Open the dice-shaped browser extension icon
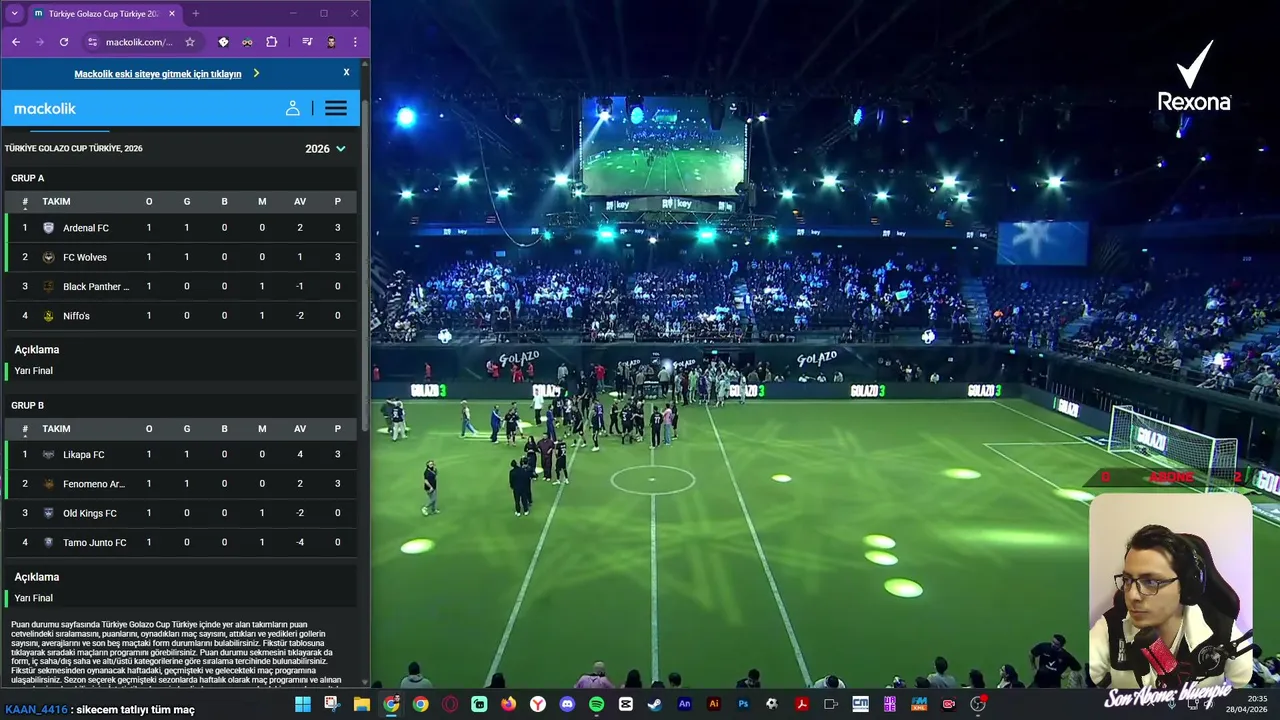Image resolution: width=1280 pixels, height=720 pixels. click(223, 42)
